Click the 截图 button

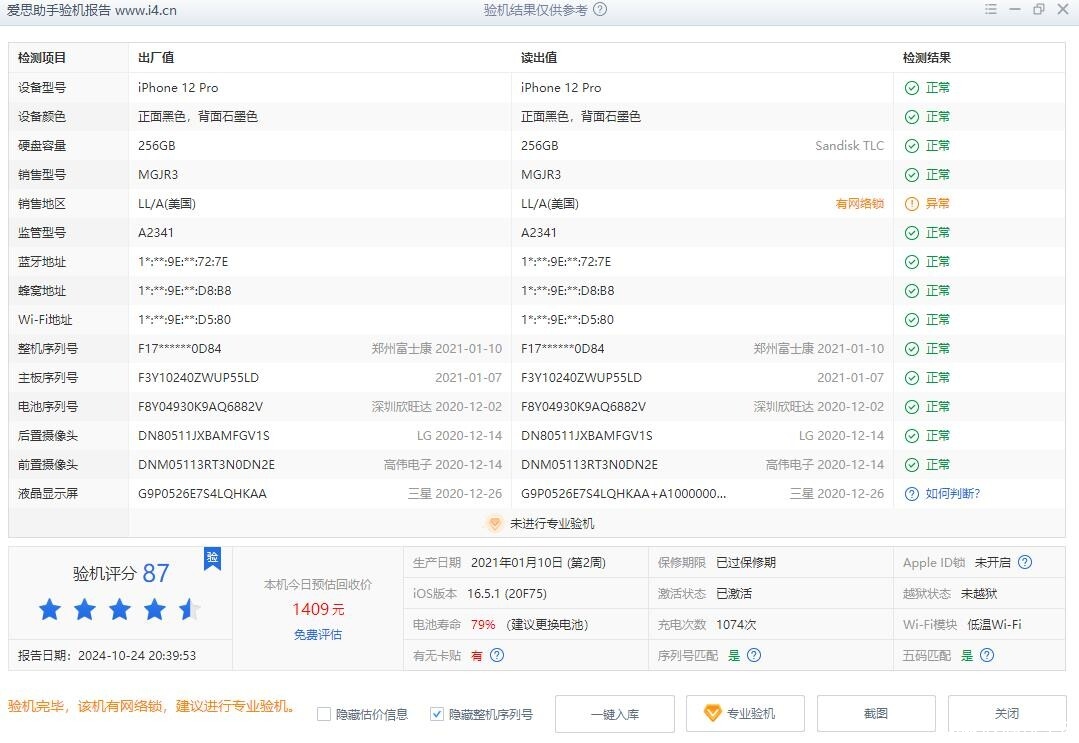point(876,714)
